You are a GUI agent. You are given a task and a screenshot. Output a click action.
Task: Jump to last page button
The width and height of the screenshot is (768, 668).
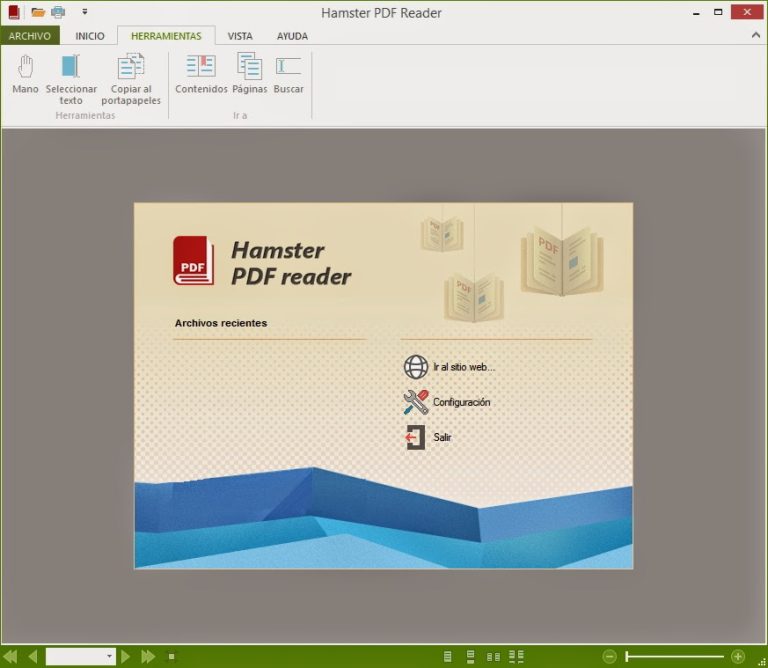click(x=148, y=656)
